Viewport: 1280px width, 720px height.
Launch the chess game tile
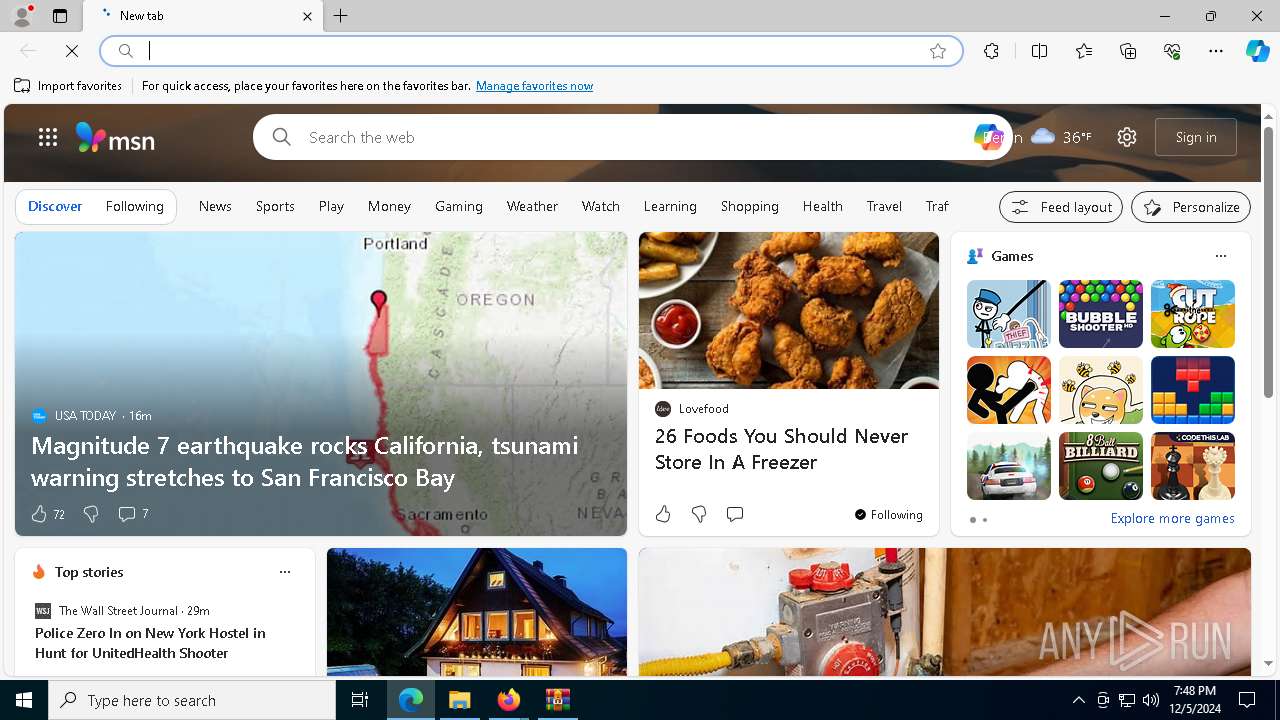[1193, 466]
